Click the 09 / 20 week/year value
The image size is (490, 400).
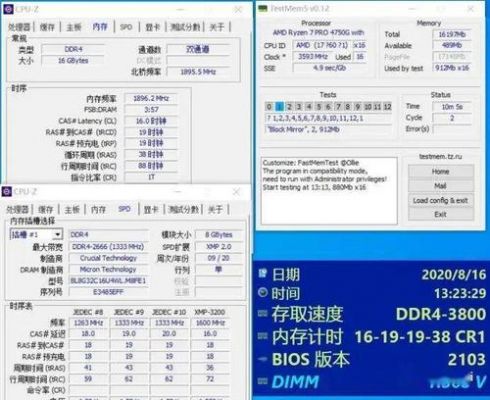pyautogui.click(x=219, y=258)
